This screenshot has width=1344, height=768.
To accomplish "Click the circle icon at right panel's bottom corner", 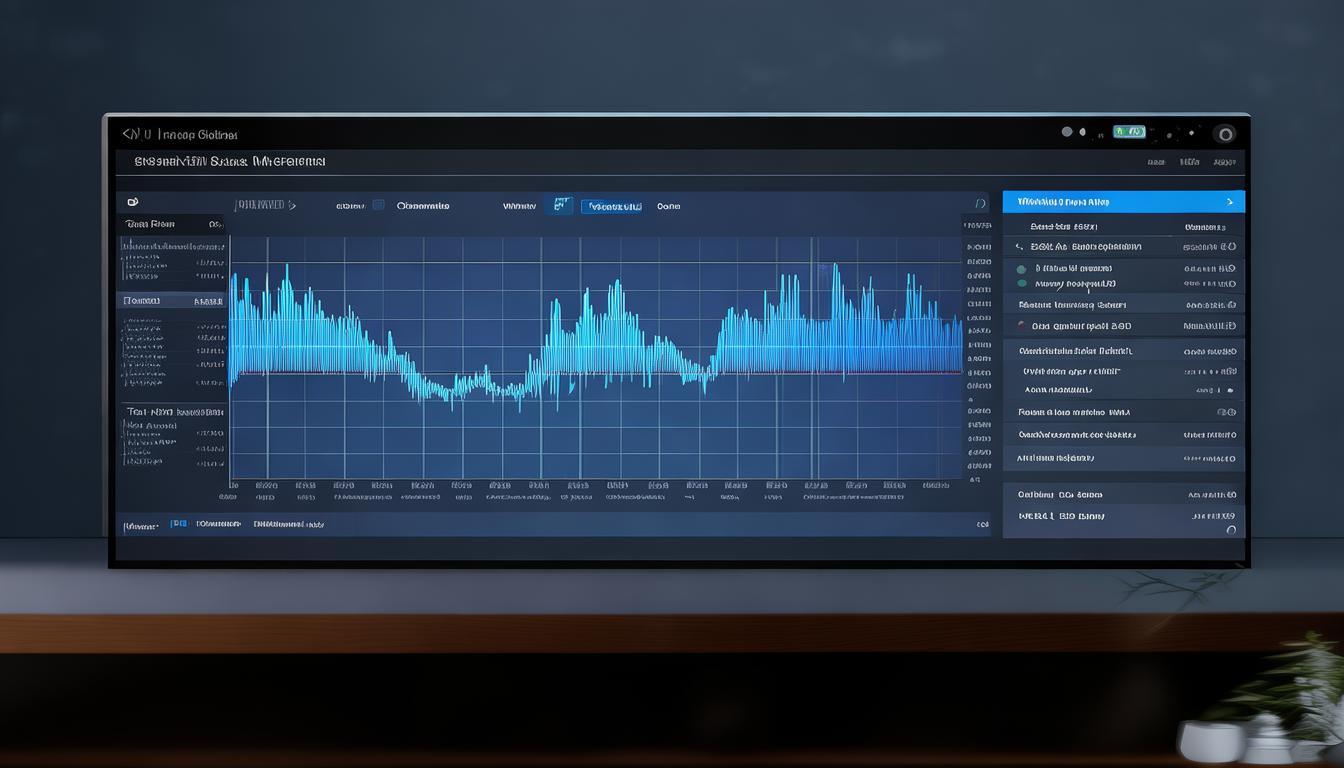I will coord(1230,530).
